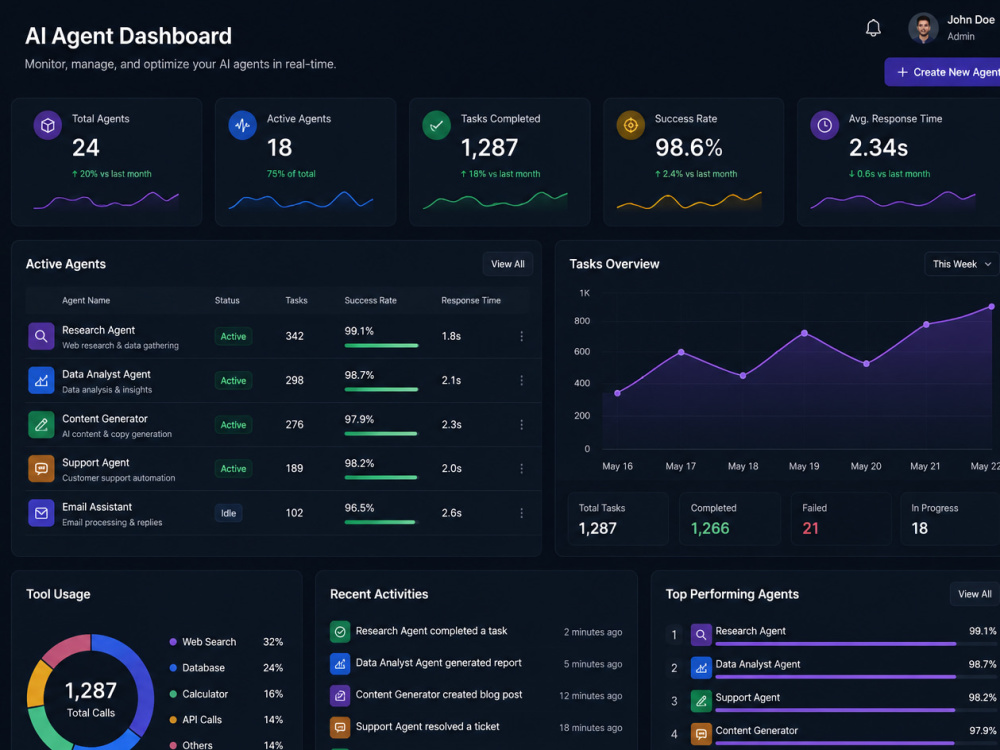Click View All in Active Agents
The height and width of the screenshot is (750, 1000).
point(508,264)
